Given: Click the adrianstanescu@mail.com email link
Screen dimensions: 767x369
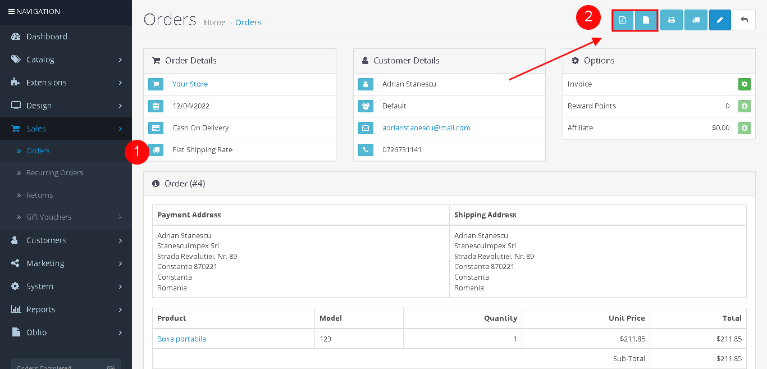Looking at the screenshot, I should (426, 128).
